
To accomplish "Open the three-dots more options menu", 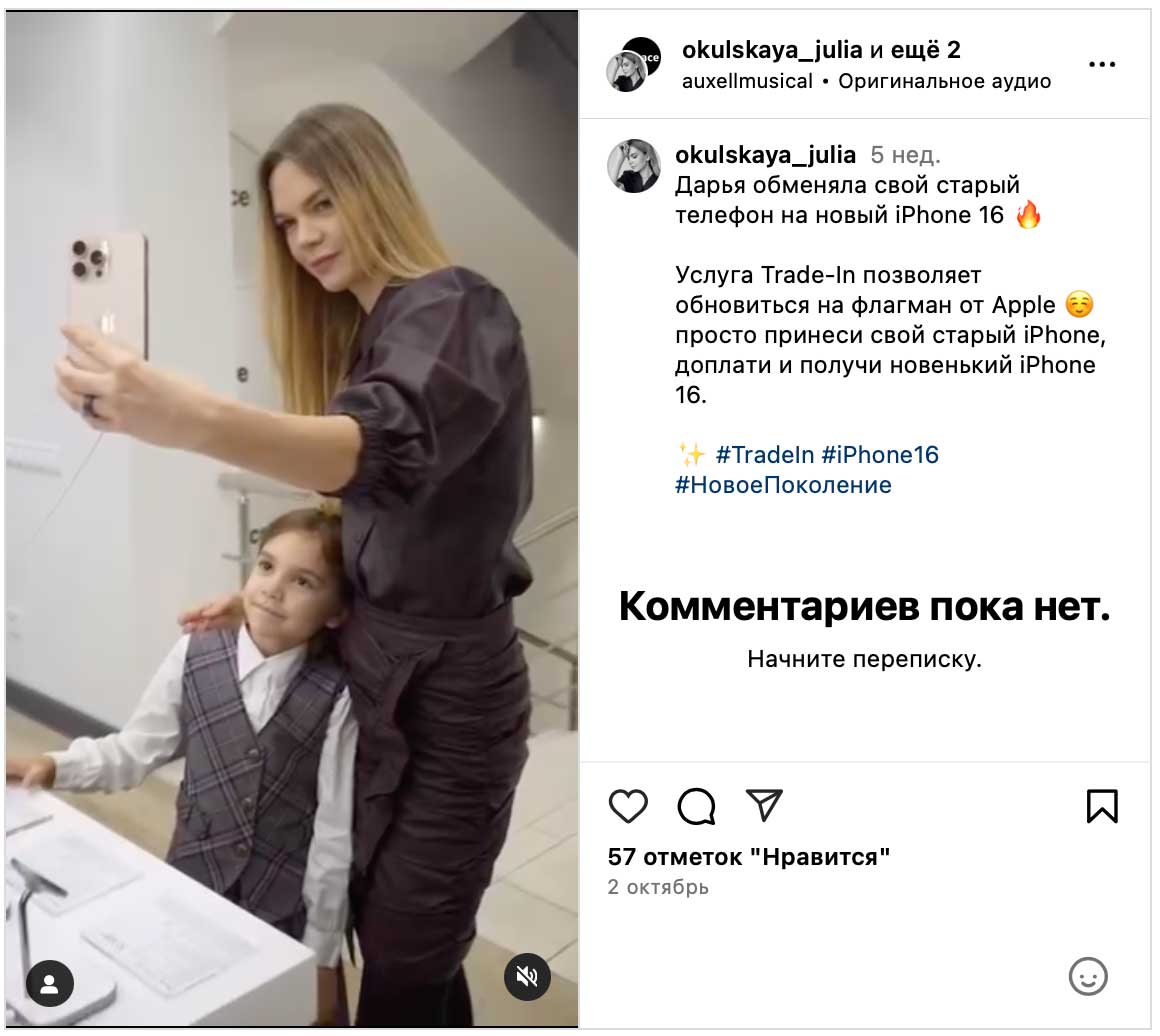I will tap(1102, 64).
